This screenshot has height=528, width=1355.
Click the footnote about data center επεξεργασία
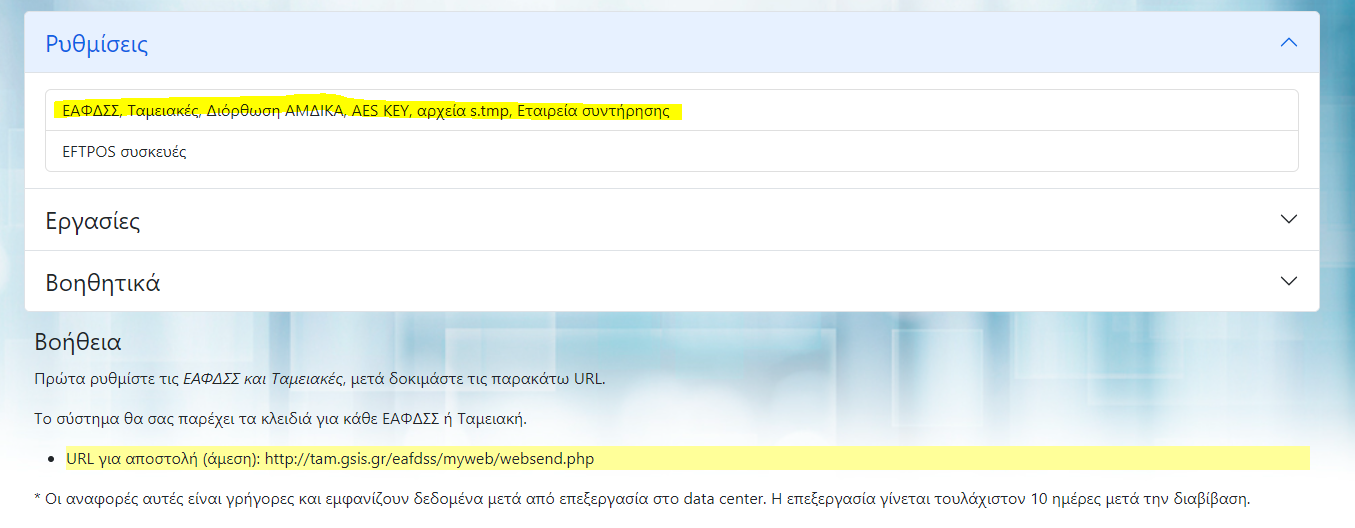pyautogui.click(x=642, y=498)
